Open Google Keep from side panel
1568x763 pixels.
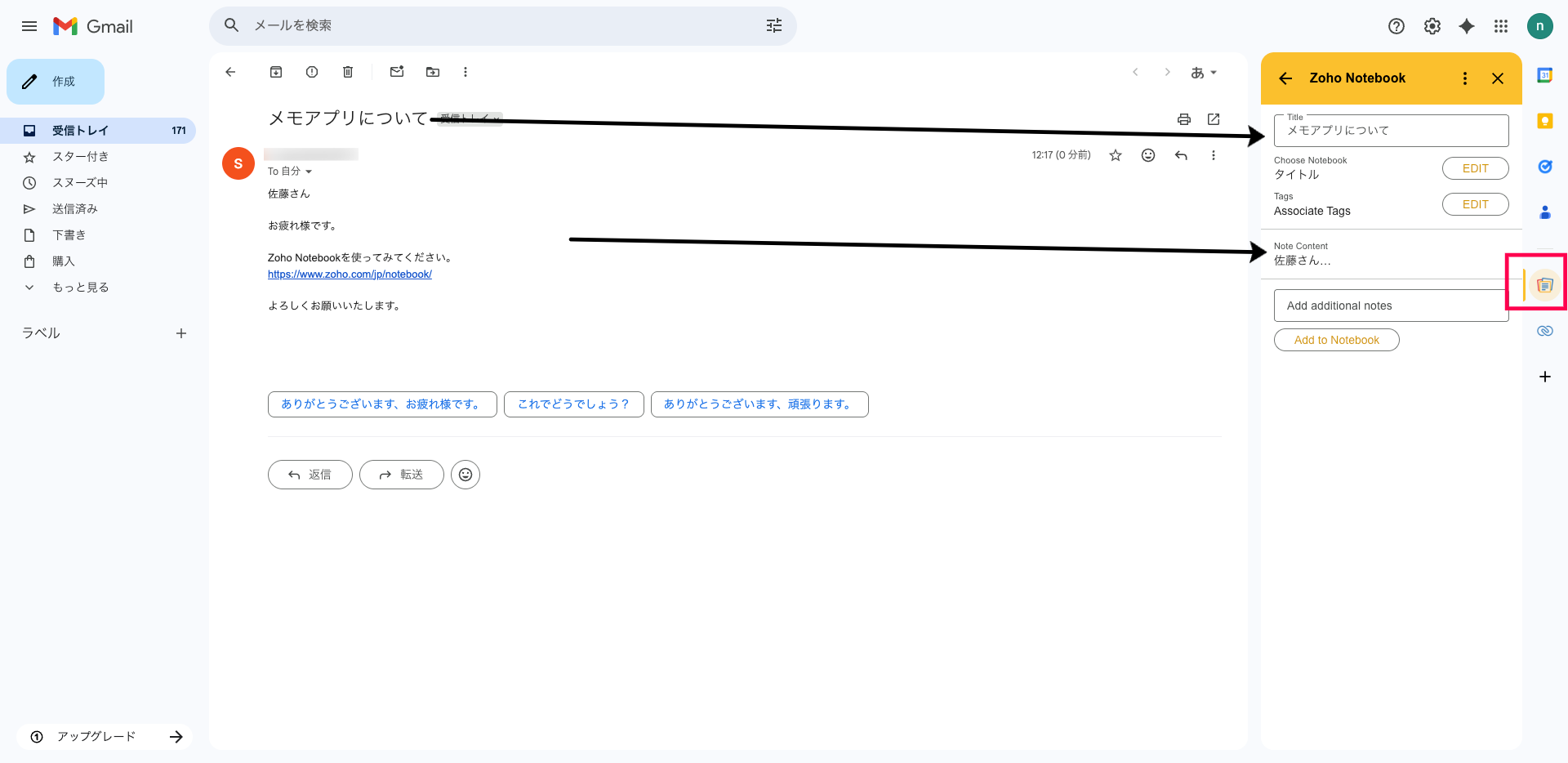1544,121
